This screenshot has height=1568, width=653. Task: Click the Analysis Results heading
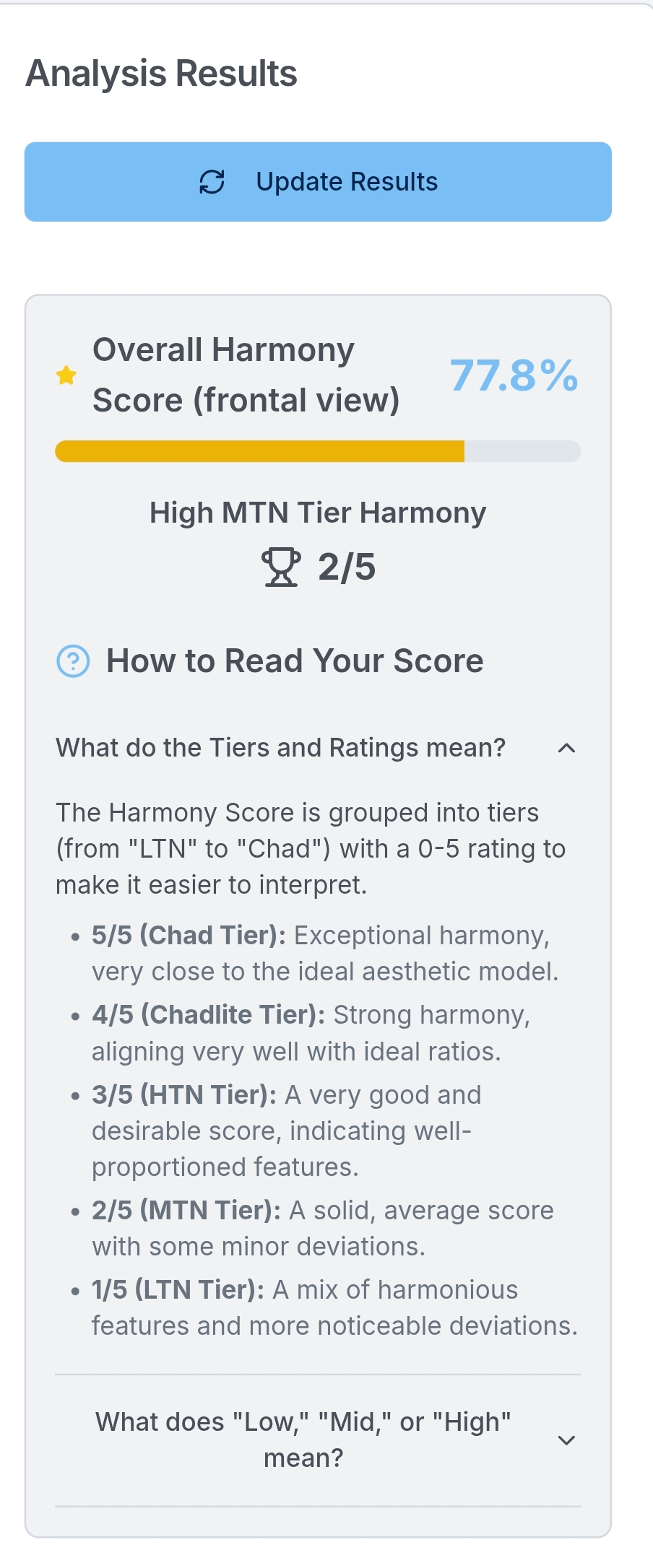(162, 74)
